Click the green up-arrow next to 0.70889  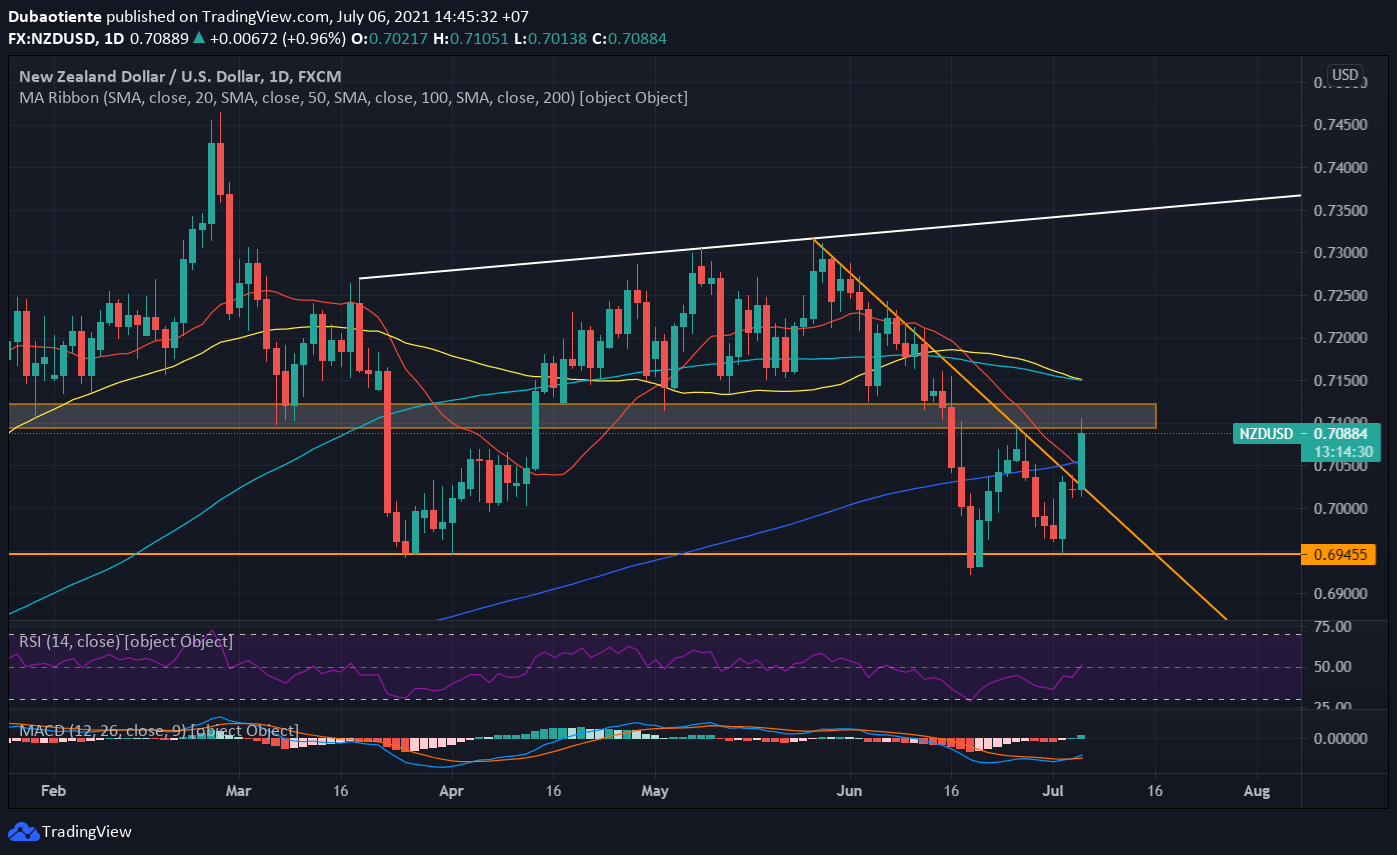click(x=199, y=39)
